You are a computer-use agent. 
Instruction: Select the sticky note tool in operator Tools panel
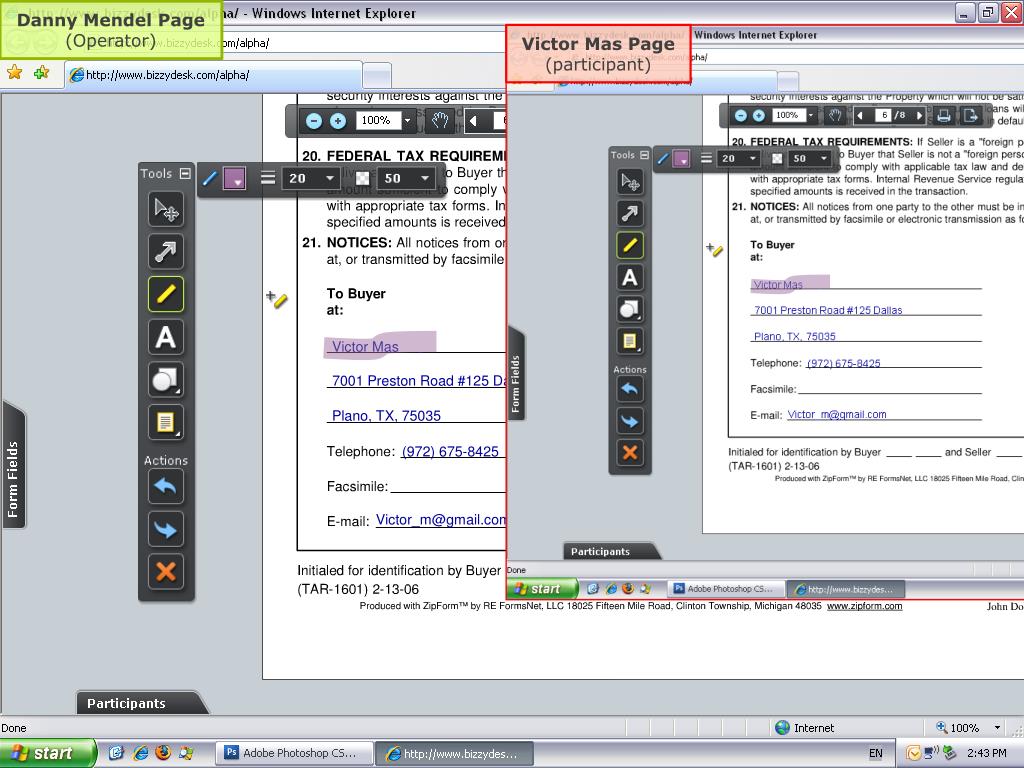click(166, 422)
